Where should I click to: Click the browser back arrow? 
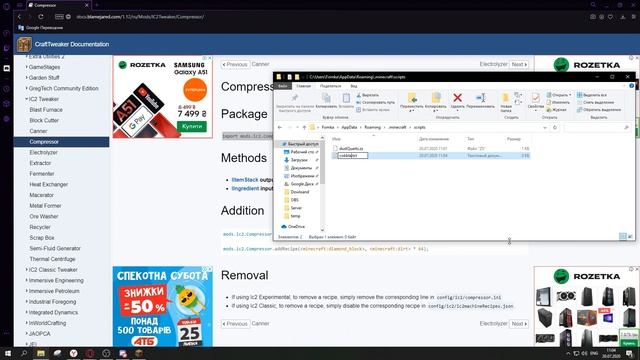pos(19,17)
